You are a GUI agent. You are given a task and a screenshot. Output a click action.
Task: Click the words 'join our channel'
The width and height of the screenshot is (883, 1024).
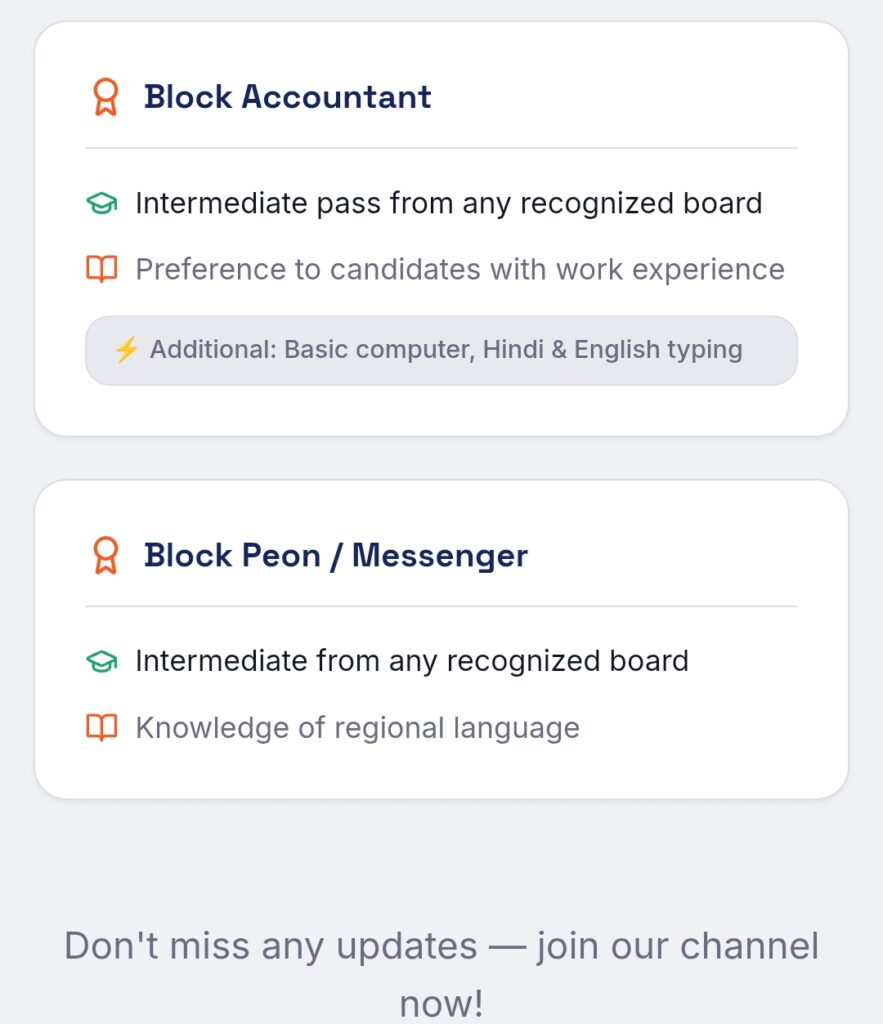tap(678, 946)
